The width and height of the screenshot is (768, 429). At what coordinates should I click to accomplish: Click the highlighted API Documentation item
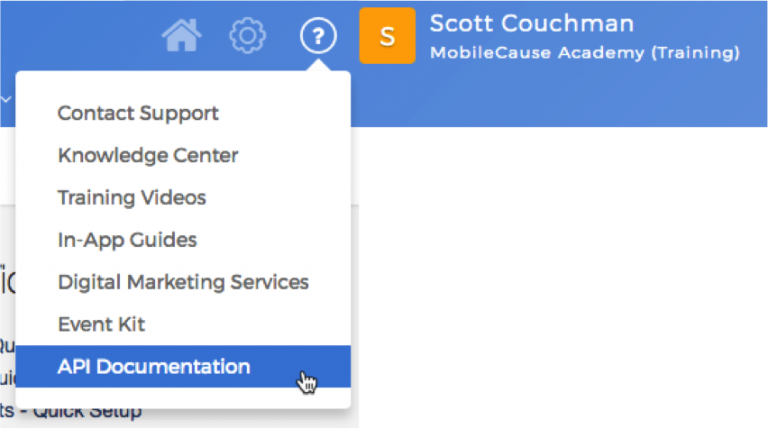tap(154, 366)
